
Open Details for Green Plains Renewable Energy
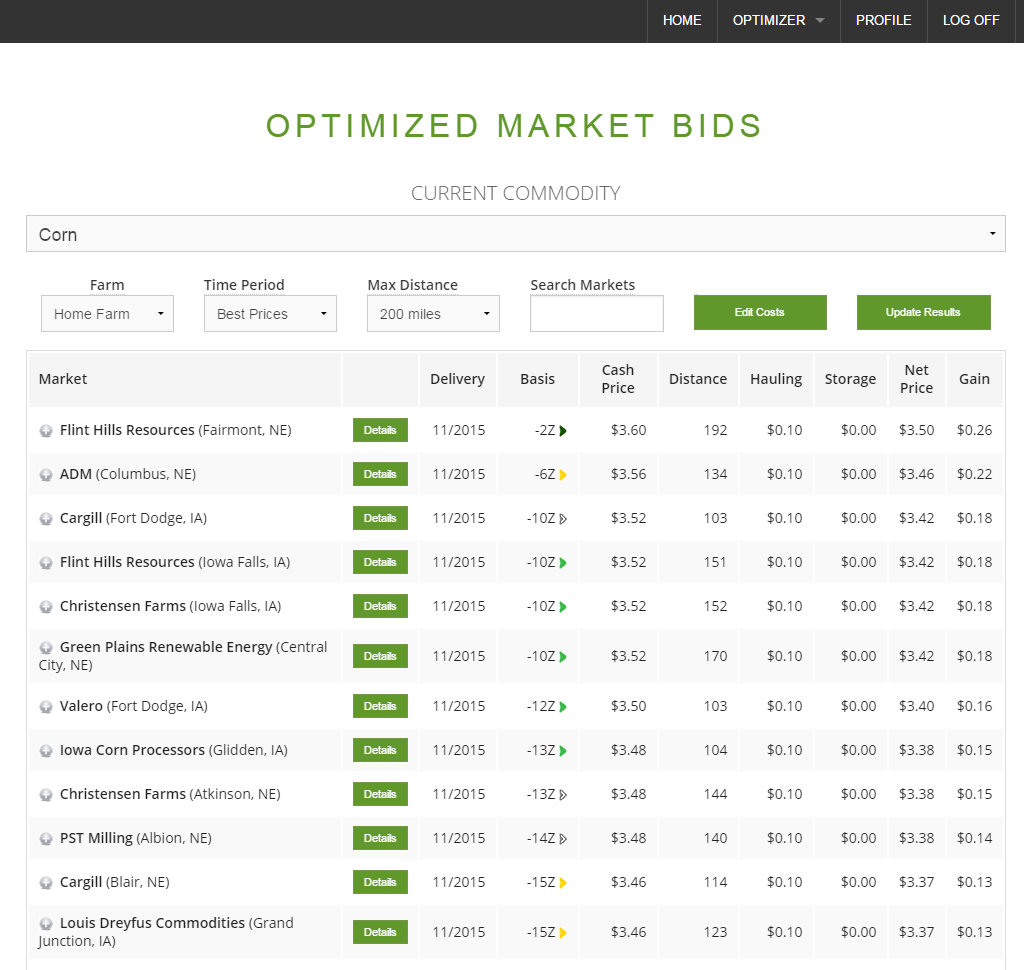pos(380,656)
